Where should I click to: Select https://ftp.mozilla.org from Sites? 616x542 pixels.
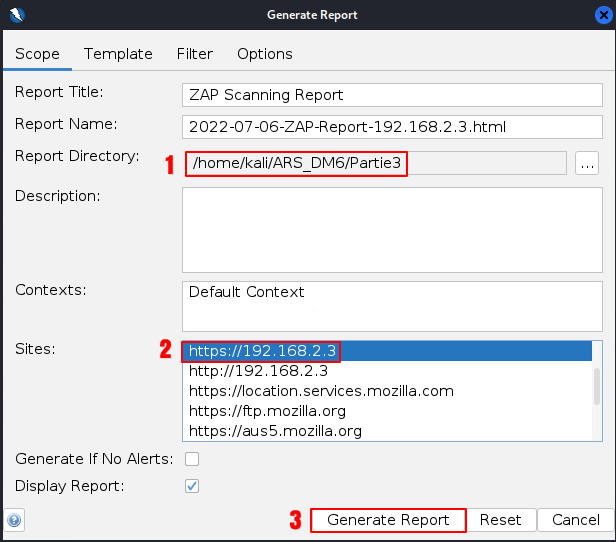pyautogui.click(x=265, y=411)
